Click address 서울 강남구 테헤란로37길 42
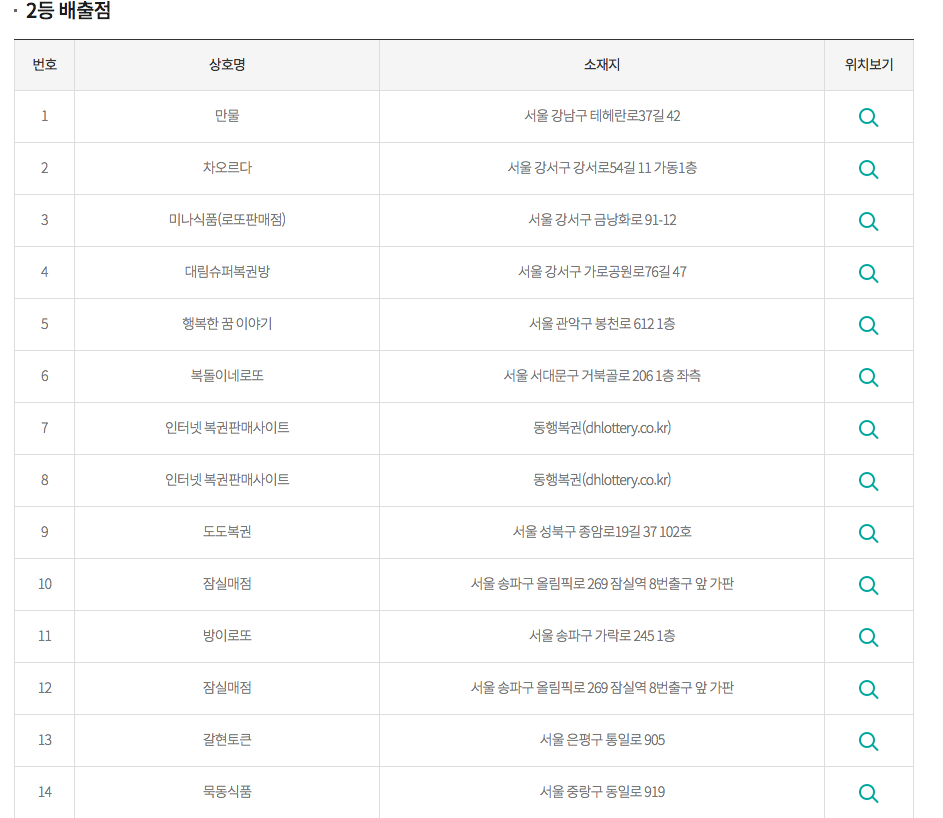Image resolution: width=943 pixels, height=818 pixels. 602,115
